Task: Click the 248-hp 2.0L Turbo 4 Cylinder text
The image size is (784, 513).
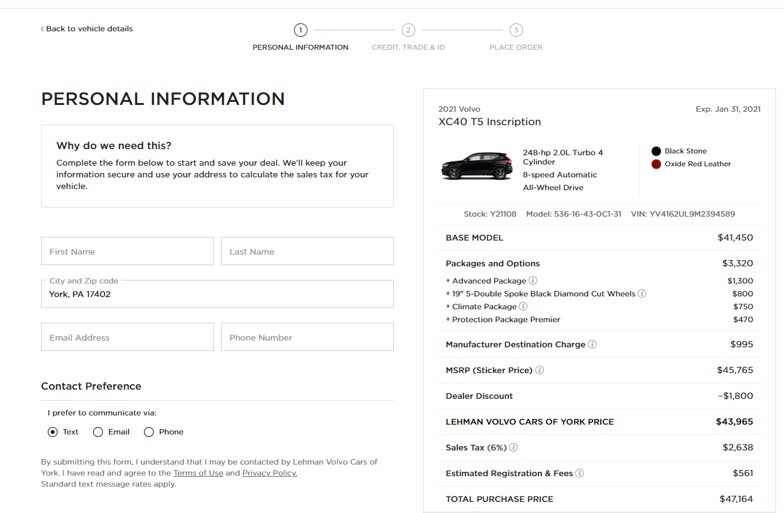Action: pos(563,157)
